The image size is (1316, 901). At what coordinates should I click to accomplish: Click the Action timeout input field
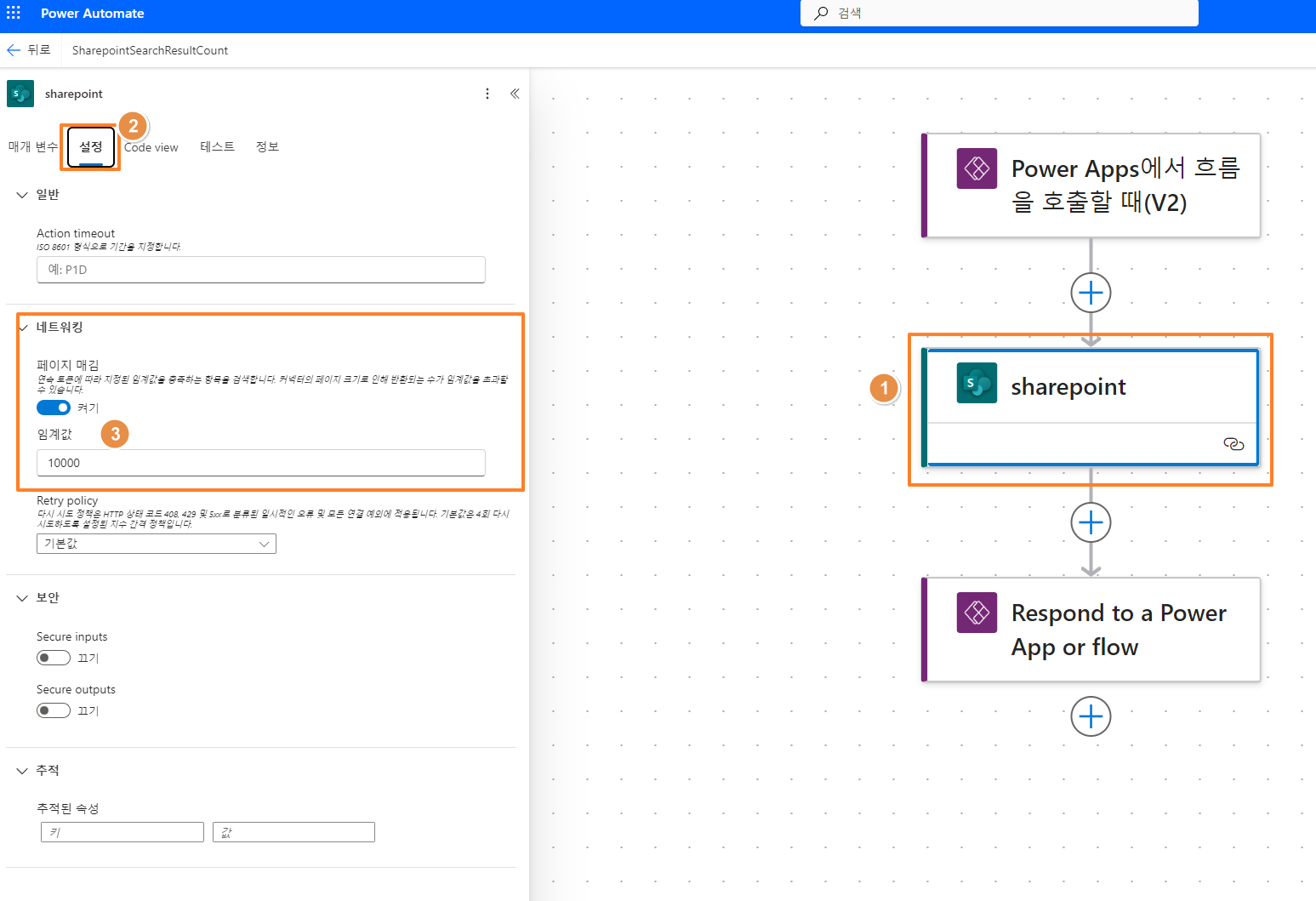coord(261,270)
